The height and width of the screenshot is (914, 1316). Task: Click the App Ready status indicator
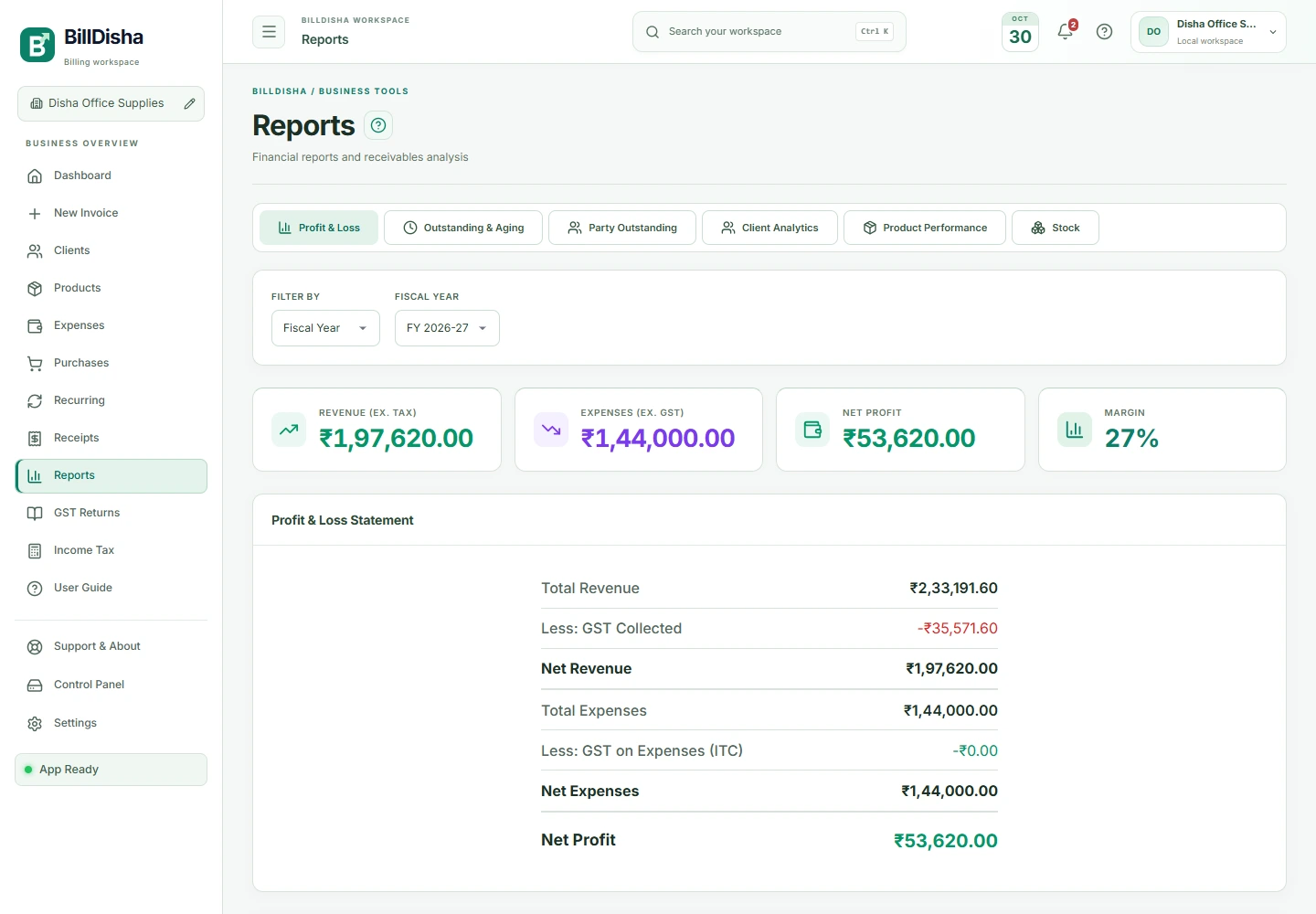[111, 770]
